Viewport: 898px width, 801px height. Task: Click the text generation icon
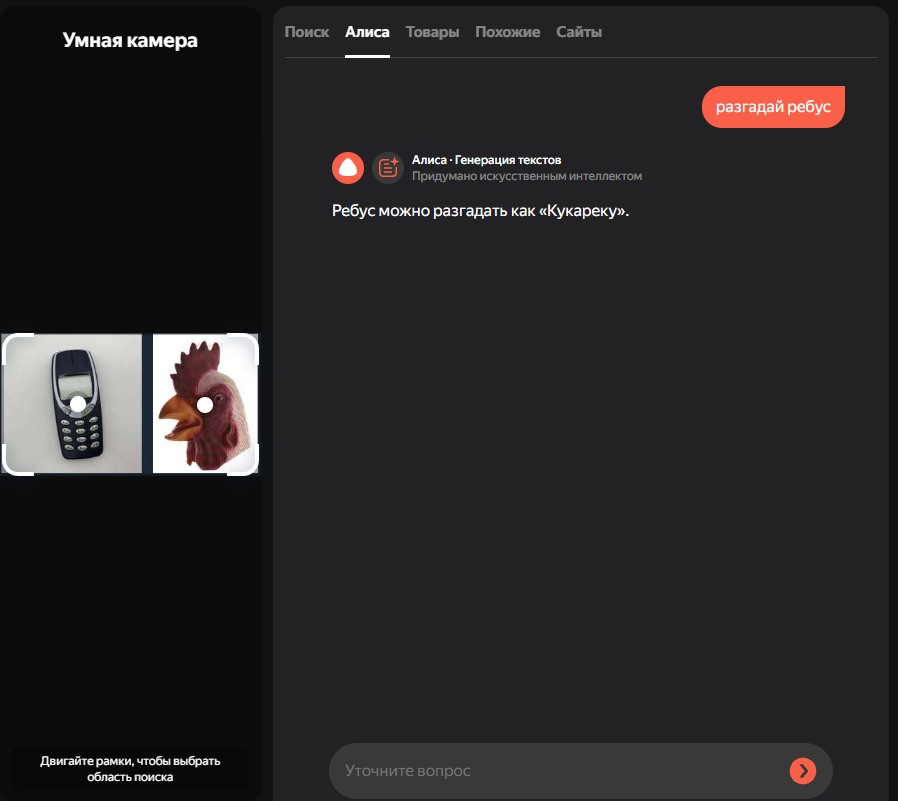pyautogui.click(x=388, y=168)
